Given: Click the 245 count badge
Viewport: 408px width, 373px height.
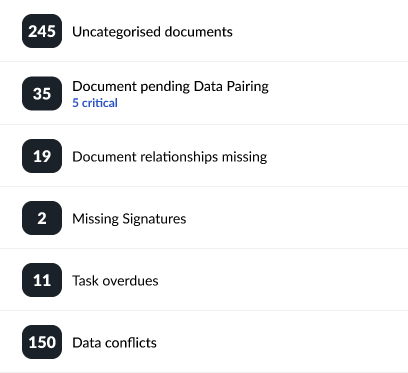Looking at the screenshot, I should pyautogui.click(x=42, y=31).
